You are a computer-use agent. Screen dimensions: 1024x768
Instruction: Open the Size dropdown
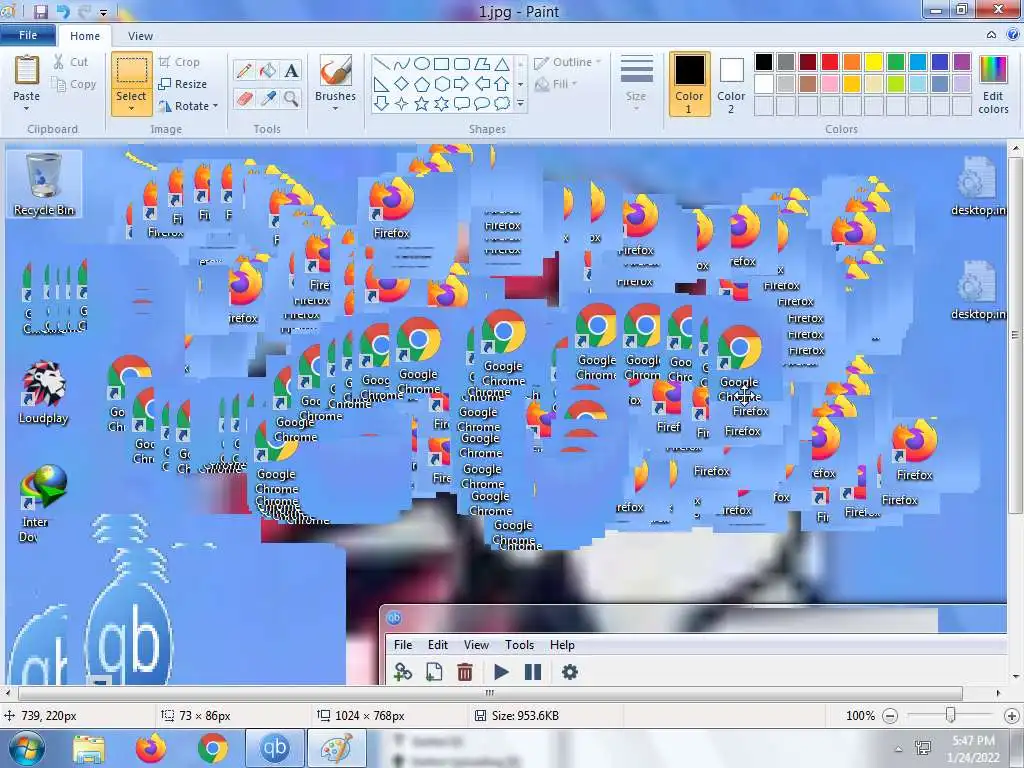pos(636,85)
